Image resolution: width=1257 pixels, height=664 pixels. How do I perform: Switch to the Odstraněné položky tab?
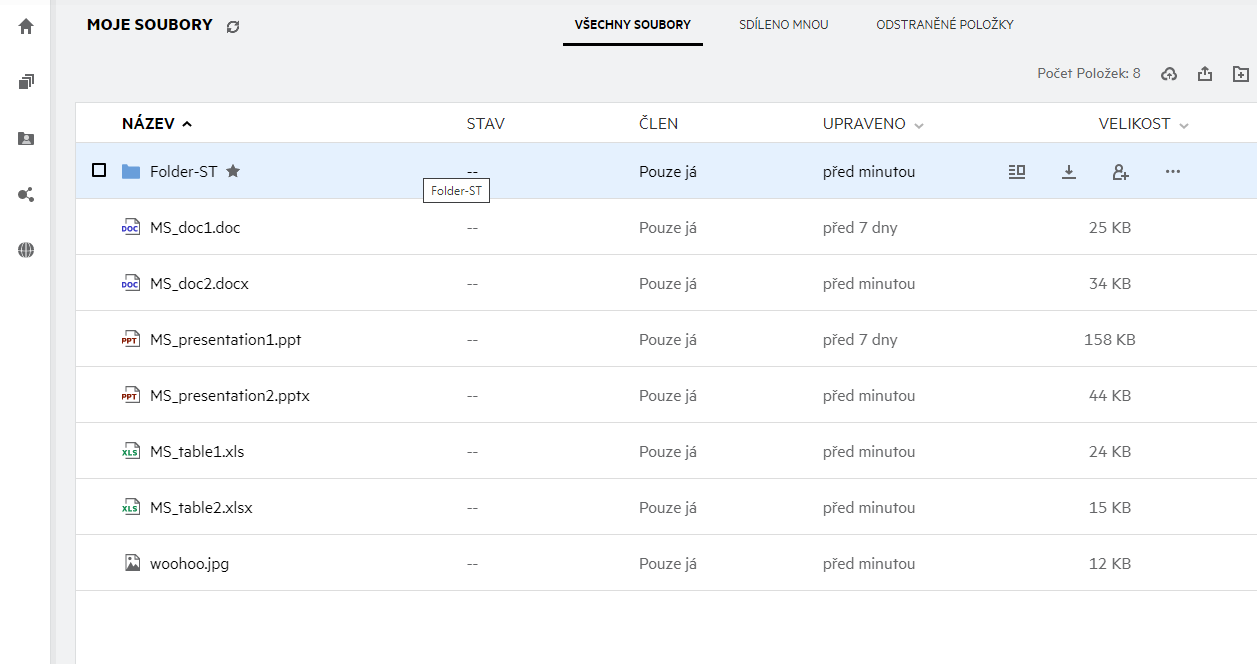945,24
